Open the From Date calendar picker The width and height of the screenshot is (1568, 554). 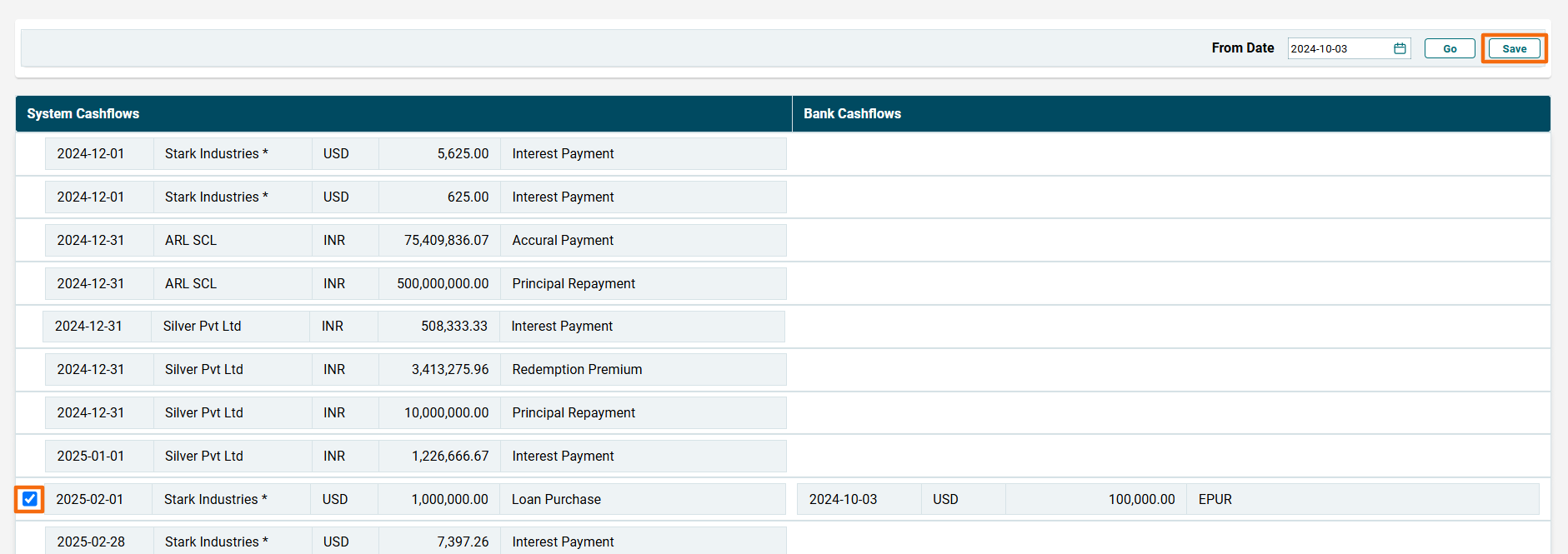(x=1400, y=48)
